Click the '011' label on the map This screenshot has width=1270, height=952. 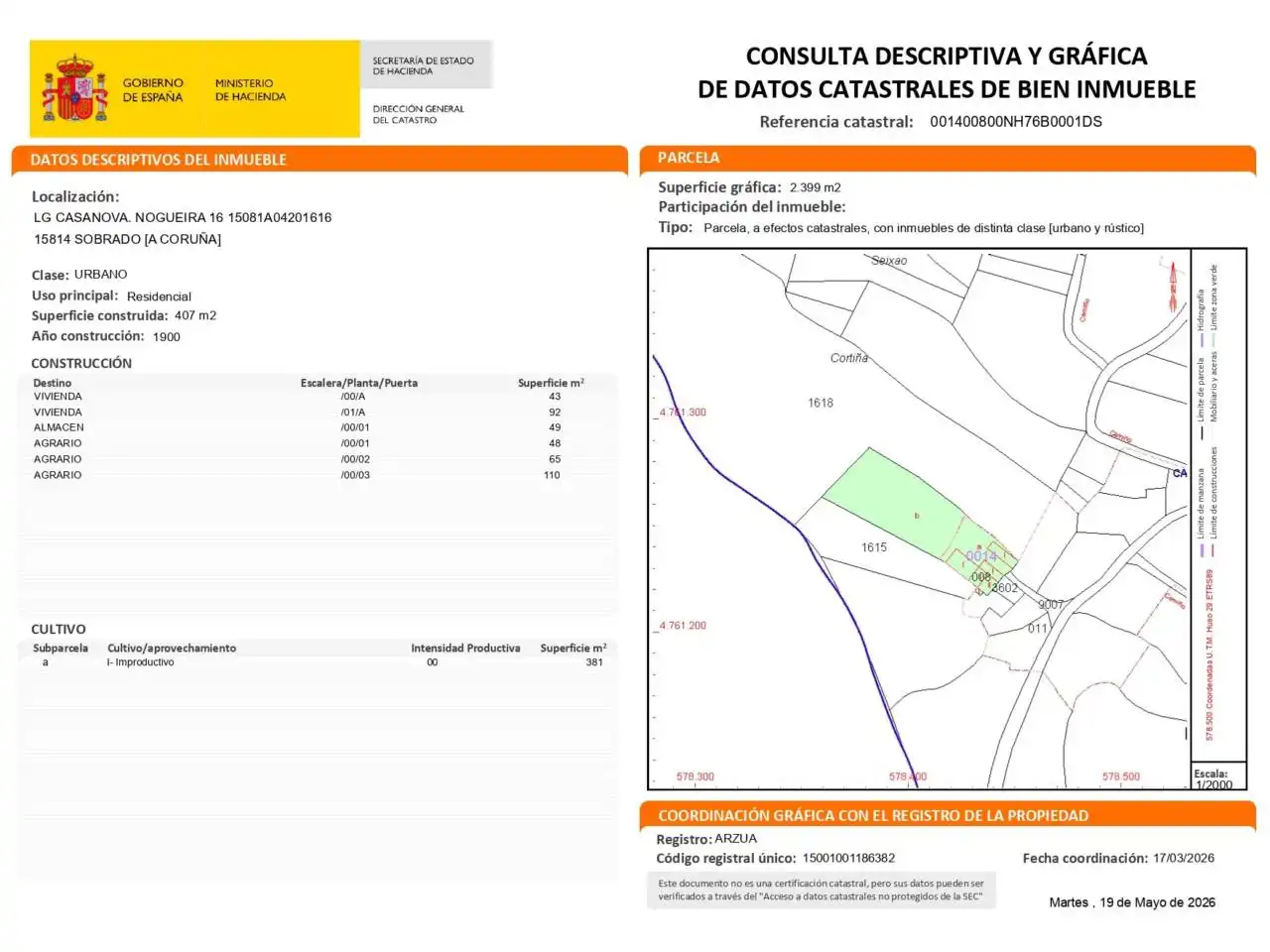coord(1038,629)
